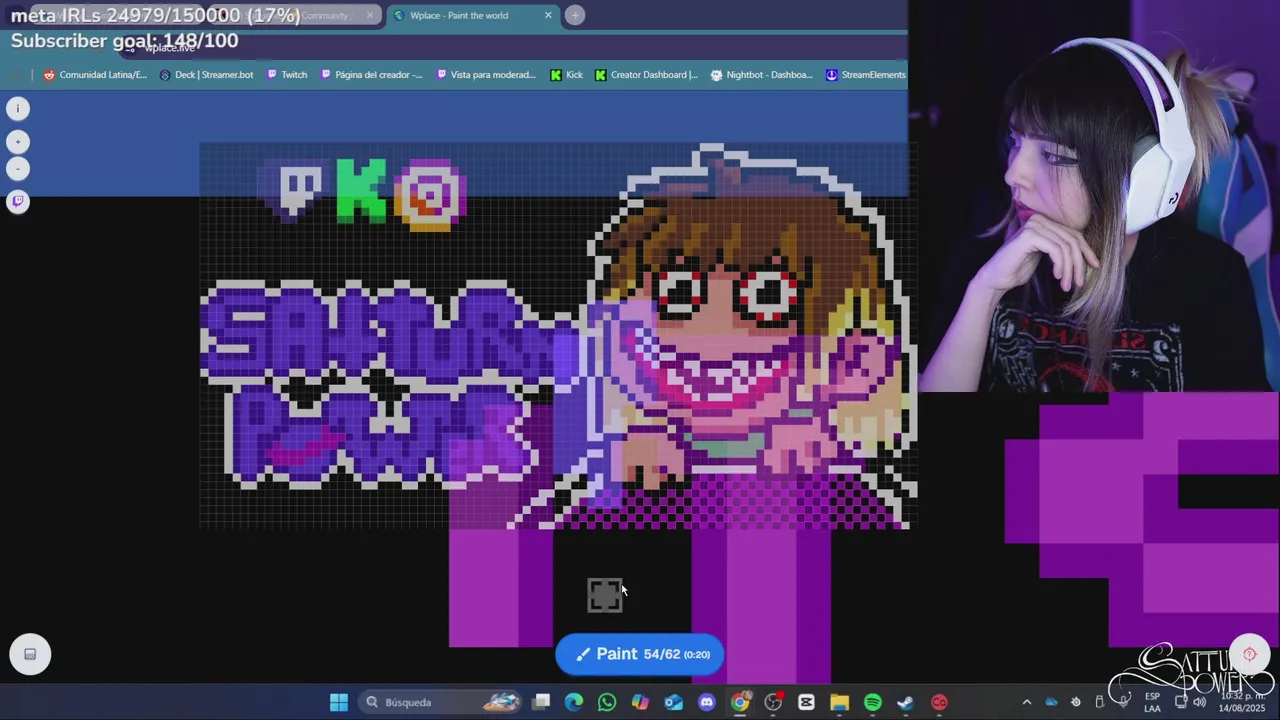The width and height of the screenshot is (1280, 720).
Task: Open the red circular app on taskbar
Action: 939,702
